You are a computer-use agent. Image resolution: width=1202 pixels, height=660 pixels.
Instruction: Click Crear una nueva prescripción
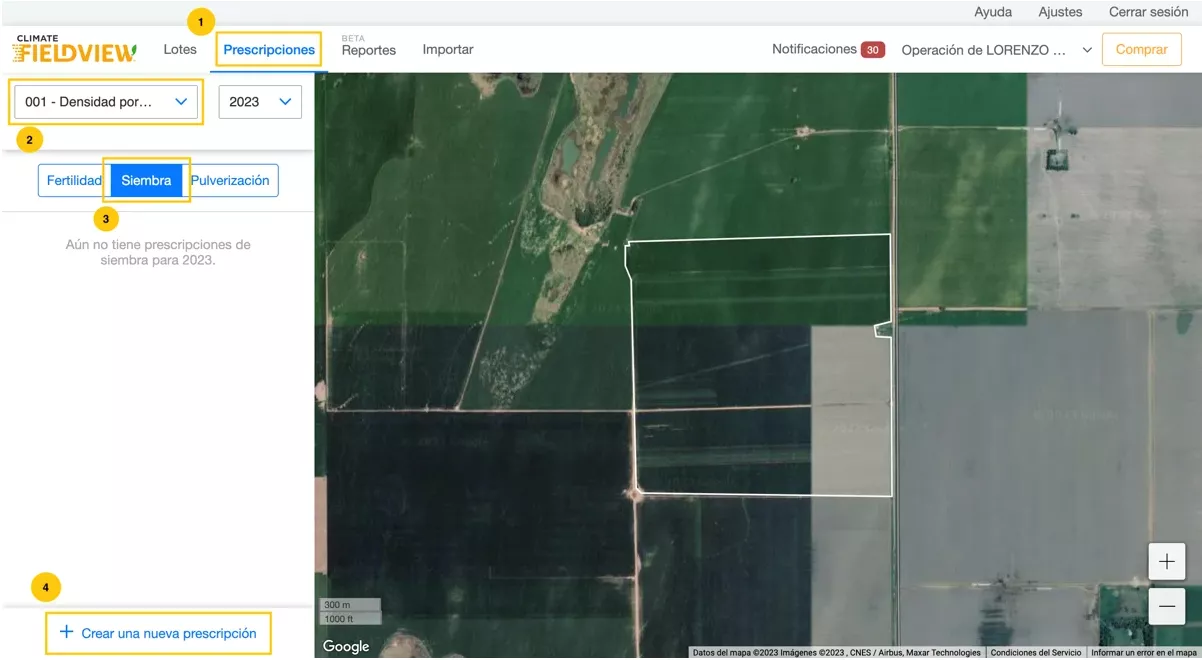(x=168, y=633)
